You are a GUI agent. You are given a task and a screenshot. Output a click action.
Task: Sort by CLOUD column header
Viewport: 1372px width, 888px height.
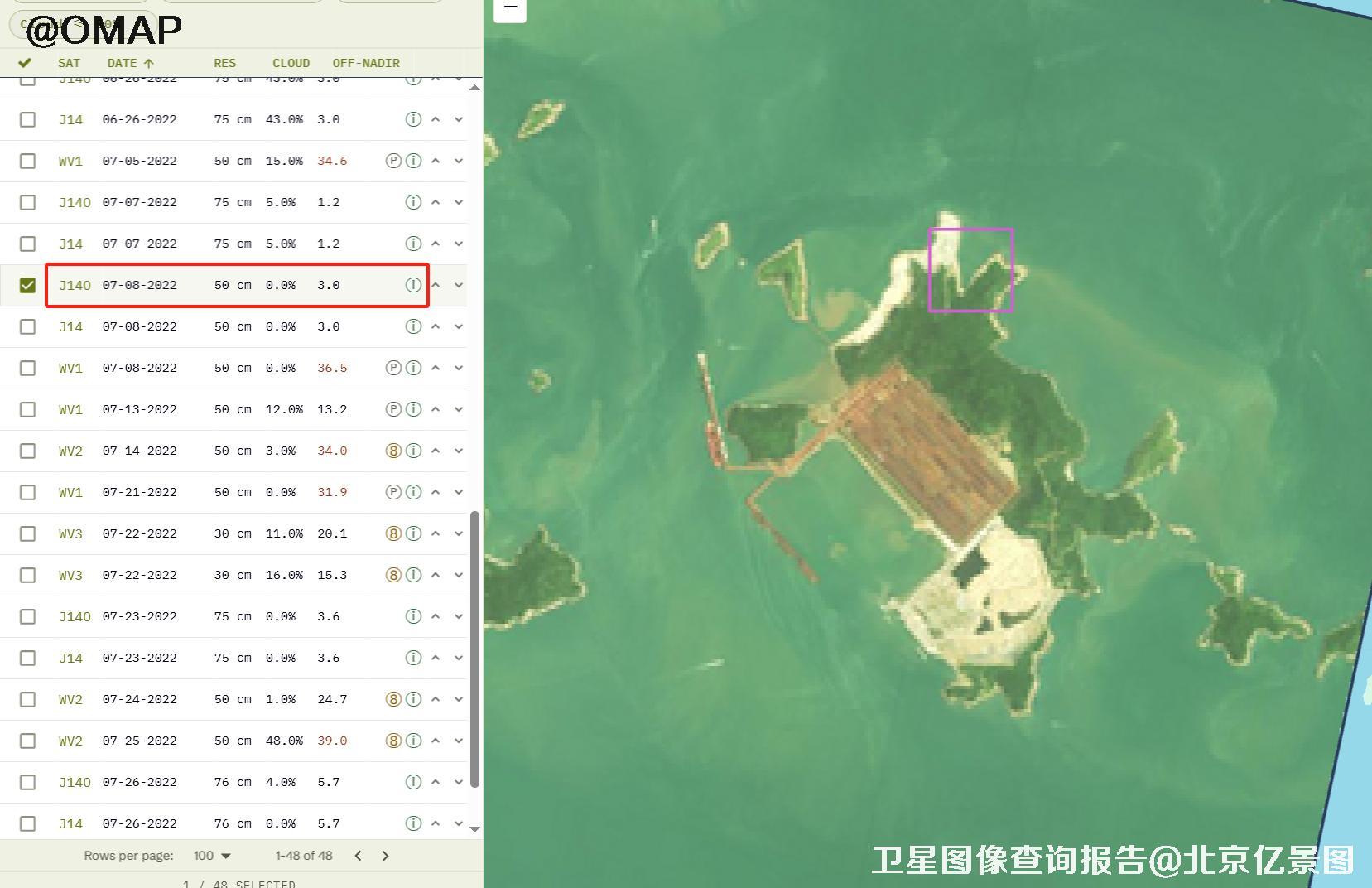coord(291,63)
